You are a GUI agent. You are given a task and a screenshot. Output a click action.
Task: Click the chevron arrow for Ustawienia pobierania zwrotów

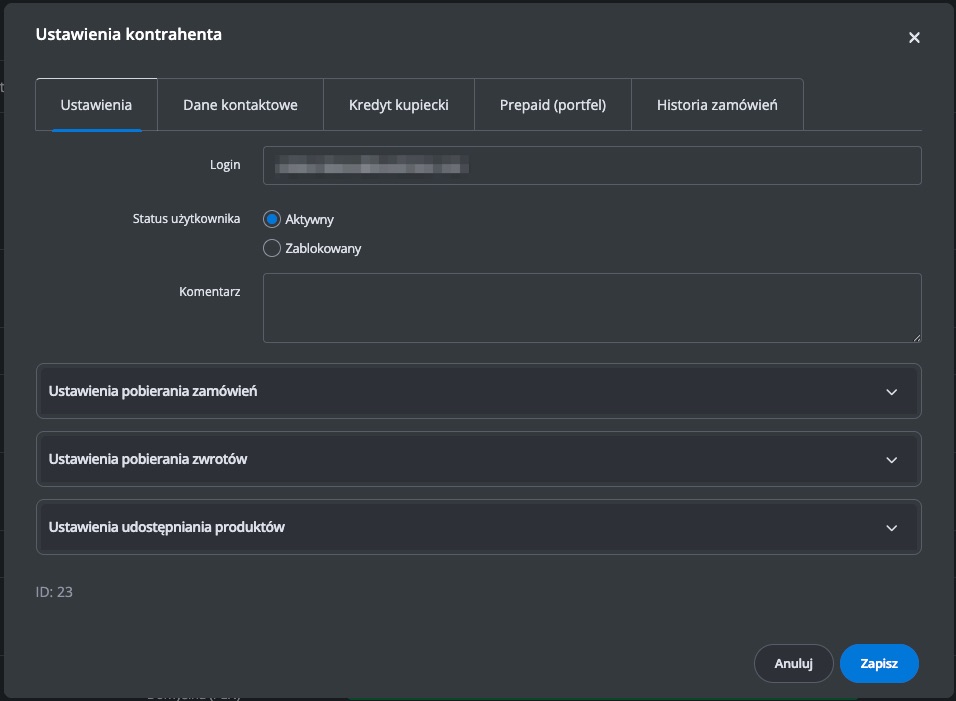pos(892,460)
